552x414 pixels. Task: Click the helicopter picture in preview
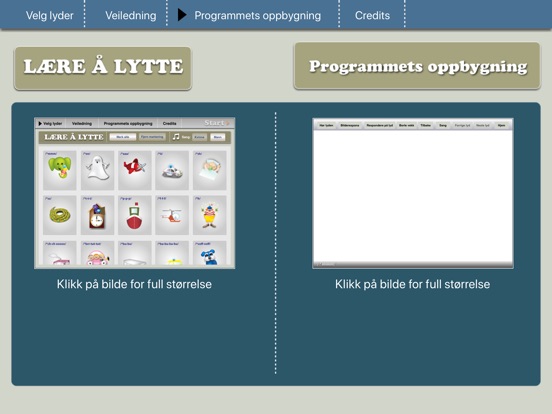[x=172, y=215]
